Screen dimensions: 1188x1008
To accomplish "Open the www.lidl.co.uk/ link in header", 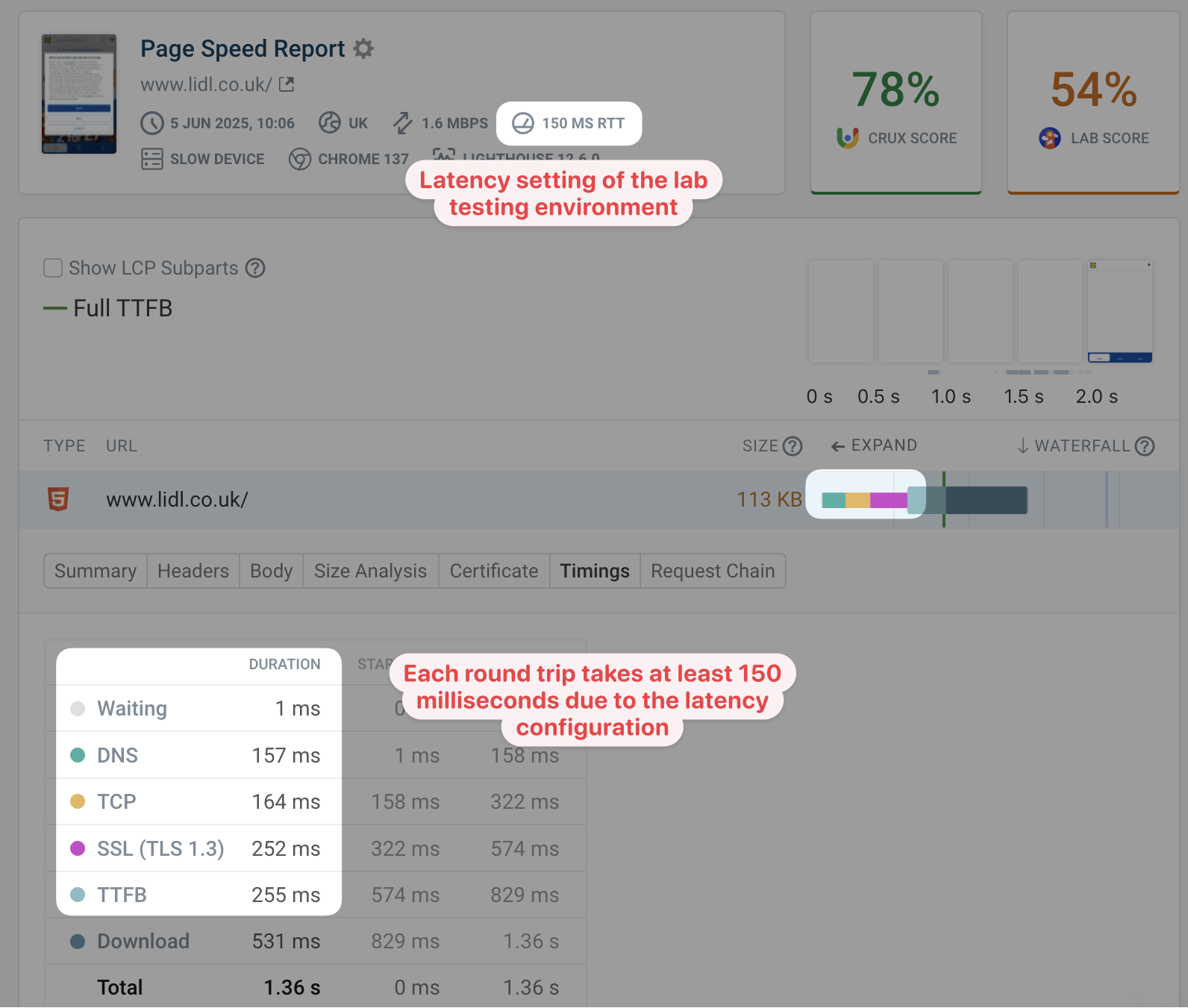I will tap(206, 84).
